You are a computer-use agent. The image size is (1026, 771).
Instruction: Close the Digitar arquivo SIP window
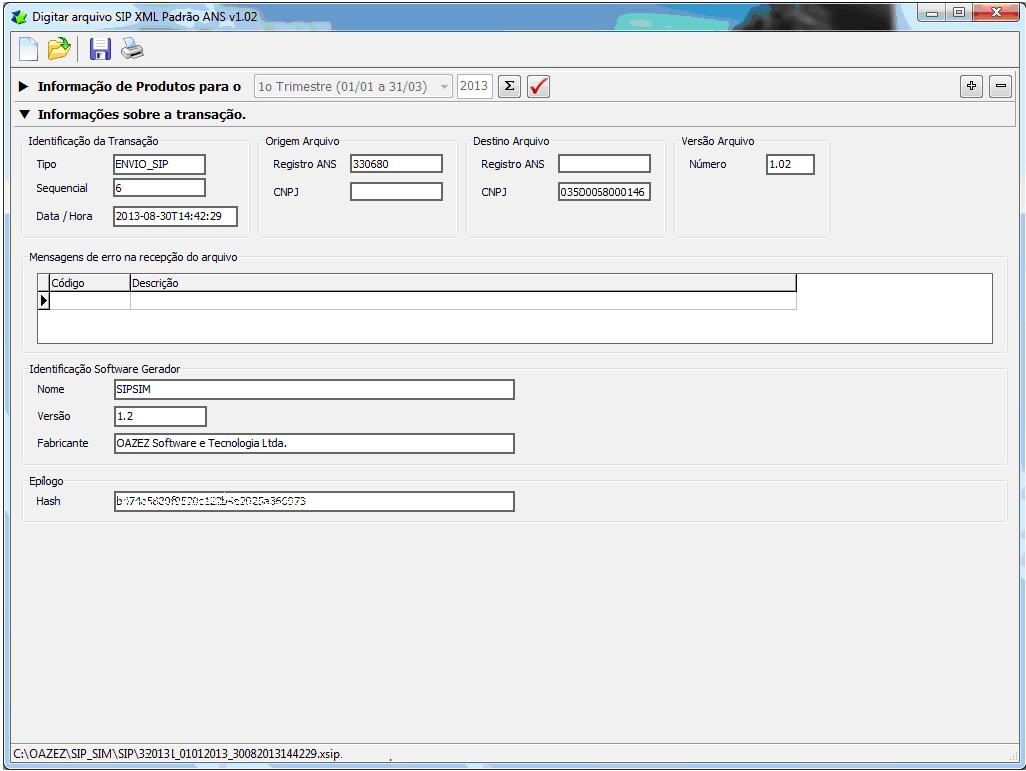[x=996, y=12]
